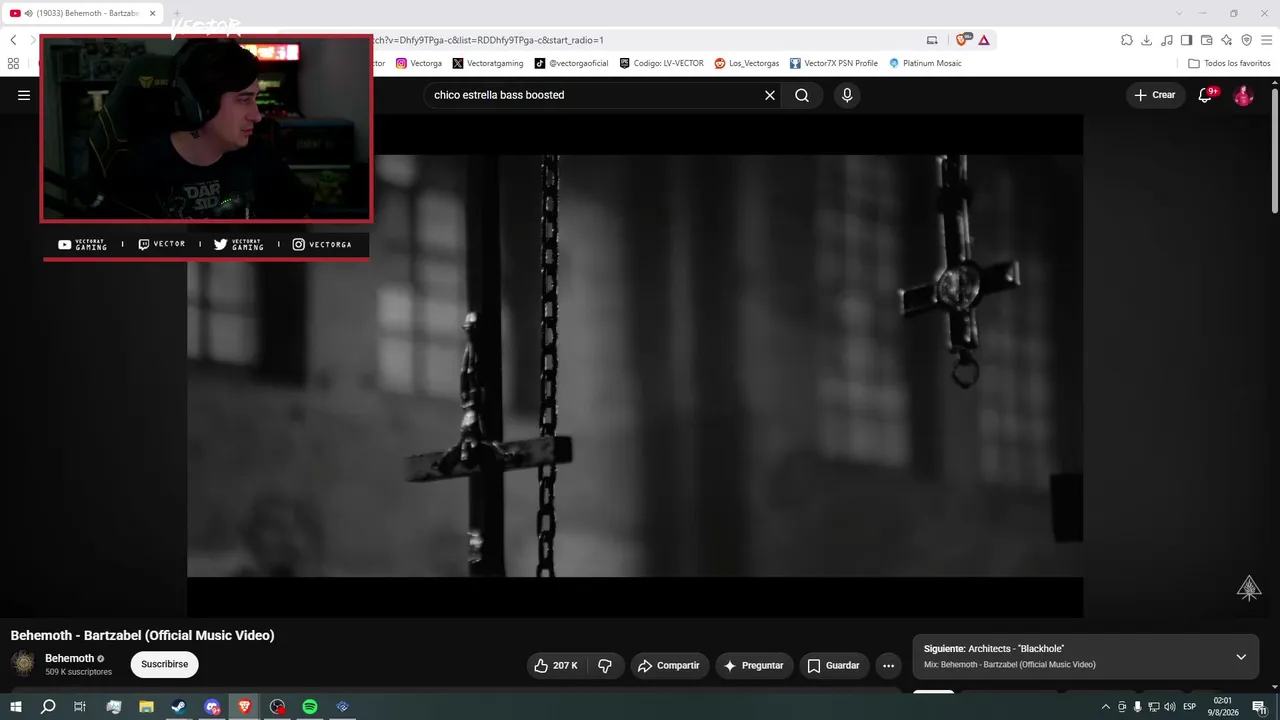Open the Vectorga Instagram bookmark
The height and width of the screenshot is (720, 1280).
(419, 63)
